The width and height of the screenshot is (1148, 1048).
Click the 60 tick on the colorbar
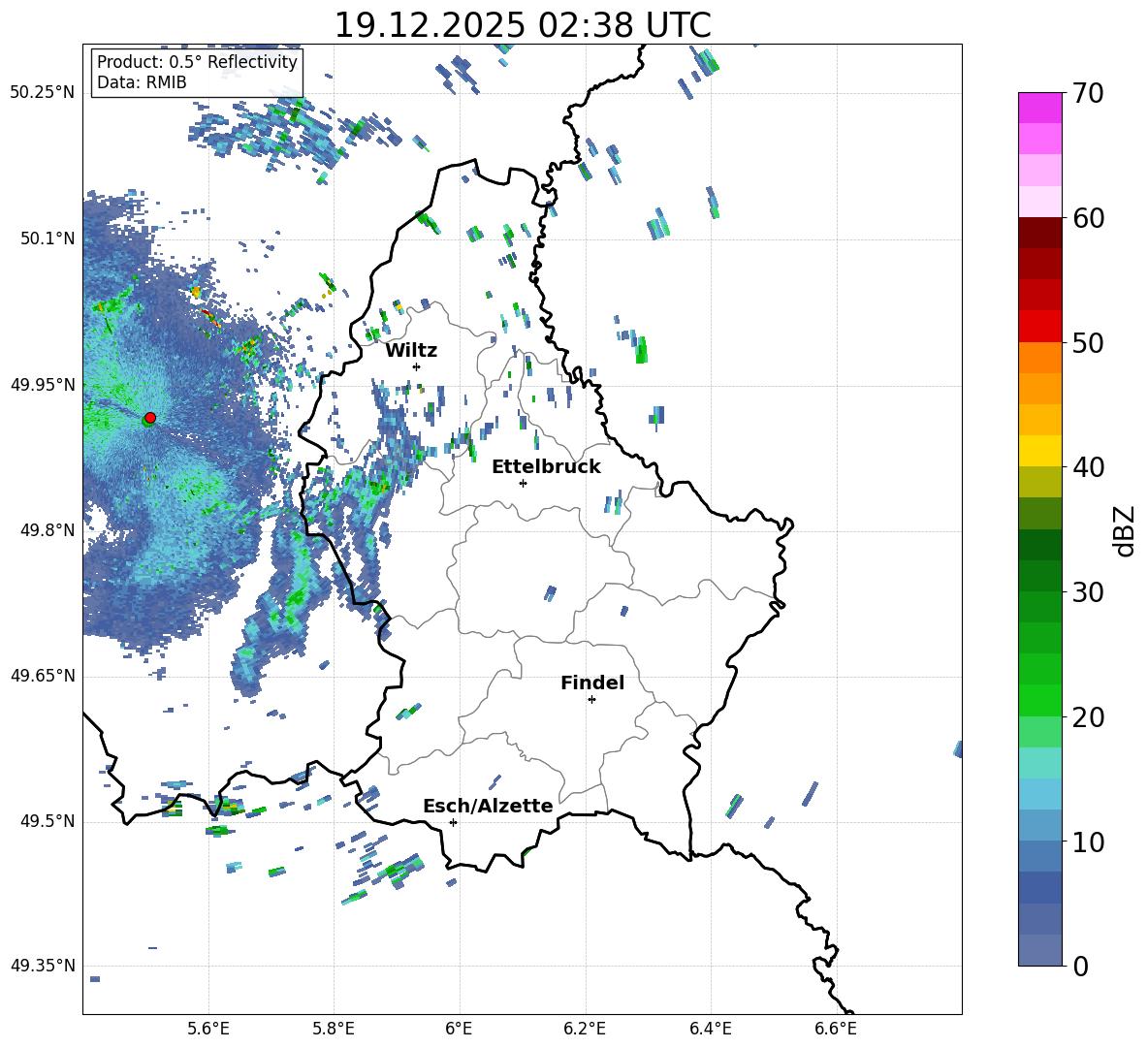(x=1088, y=218)
